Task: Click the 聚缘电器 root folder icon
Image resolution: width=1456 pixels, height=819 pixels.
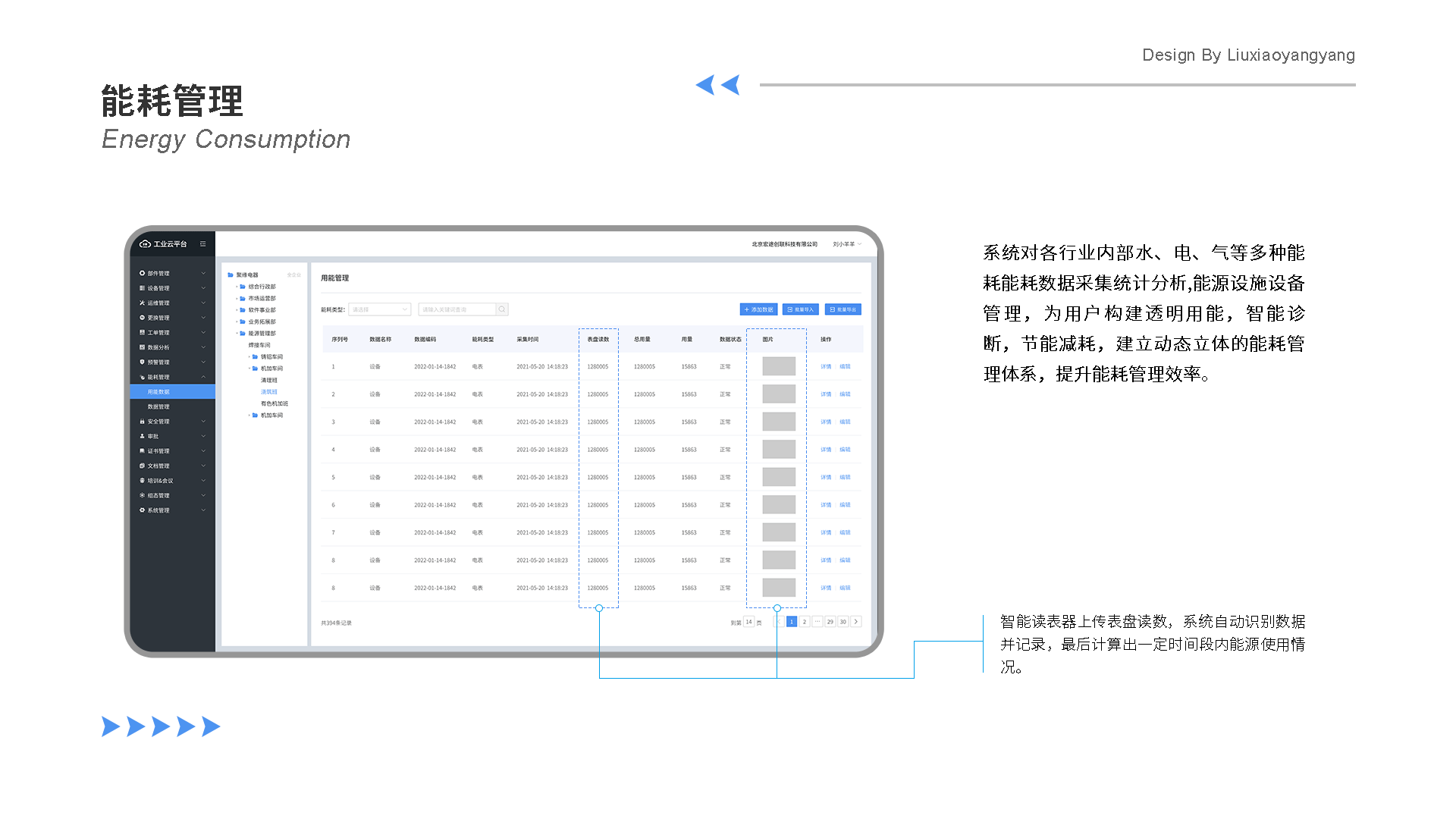Action: (x=231, y=275)
